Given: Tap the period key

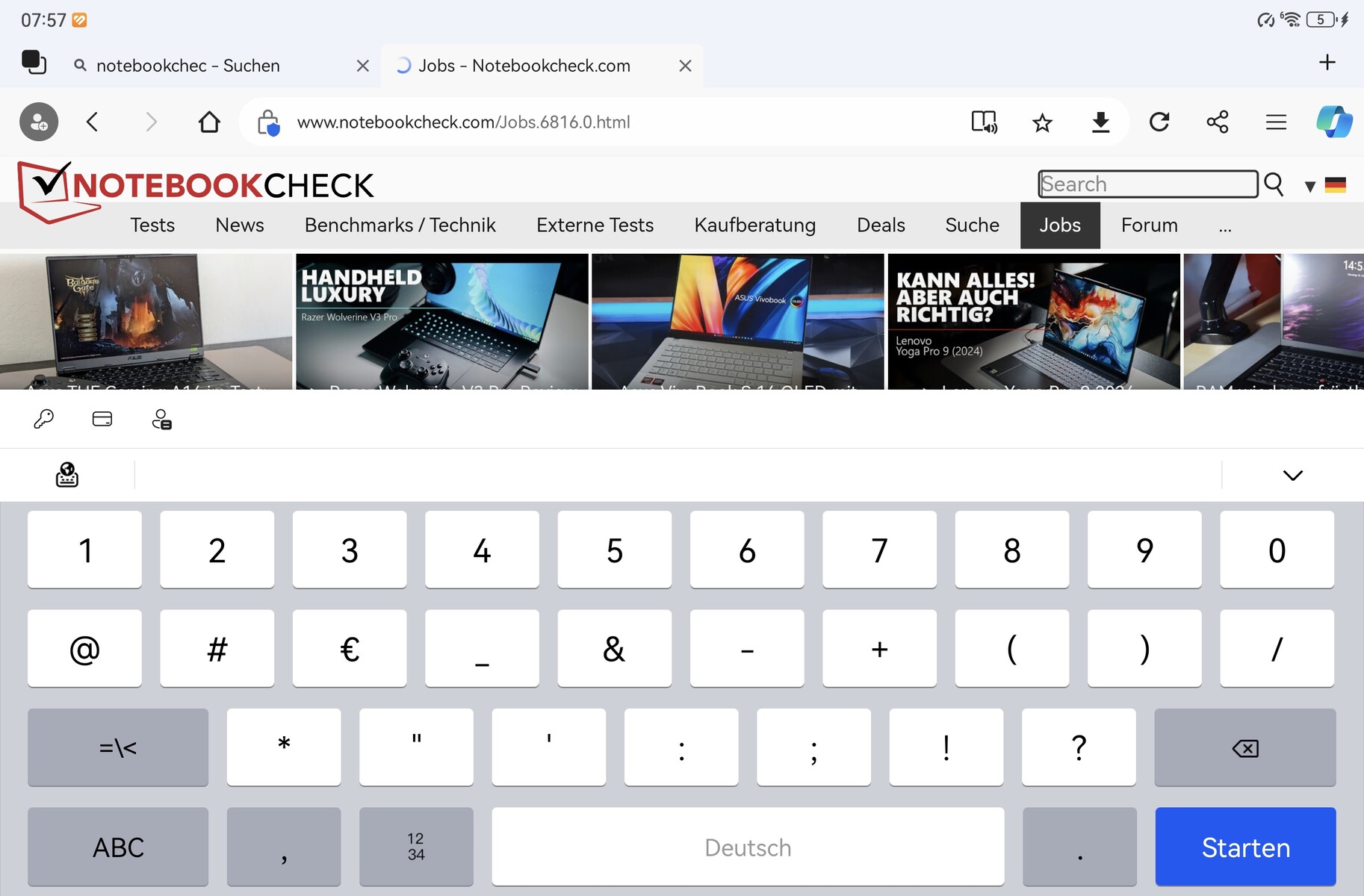Looking at the screenshot, I should (x=1079, y=847).
